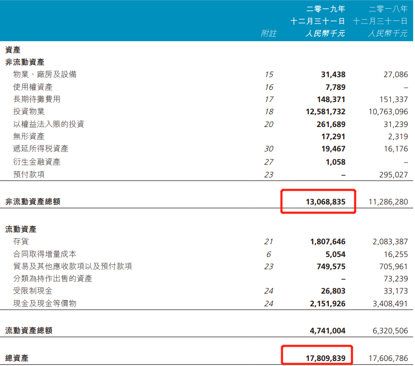
Task: Select the 非流動資產總額 total label
Action: click(33, 202)
